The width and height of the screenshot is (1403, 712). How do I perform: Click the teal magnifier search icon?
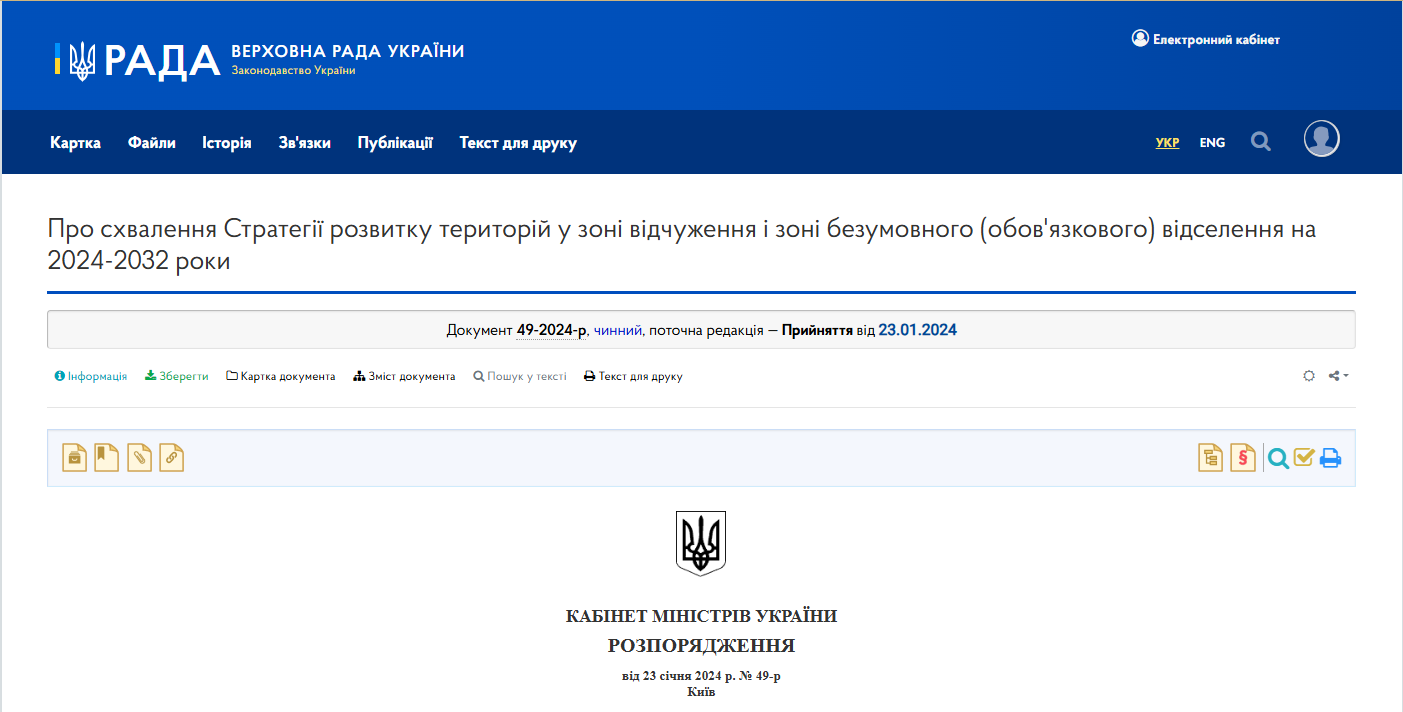(1278, 458)
